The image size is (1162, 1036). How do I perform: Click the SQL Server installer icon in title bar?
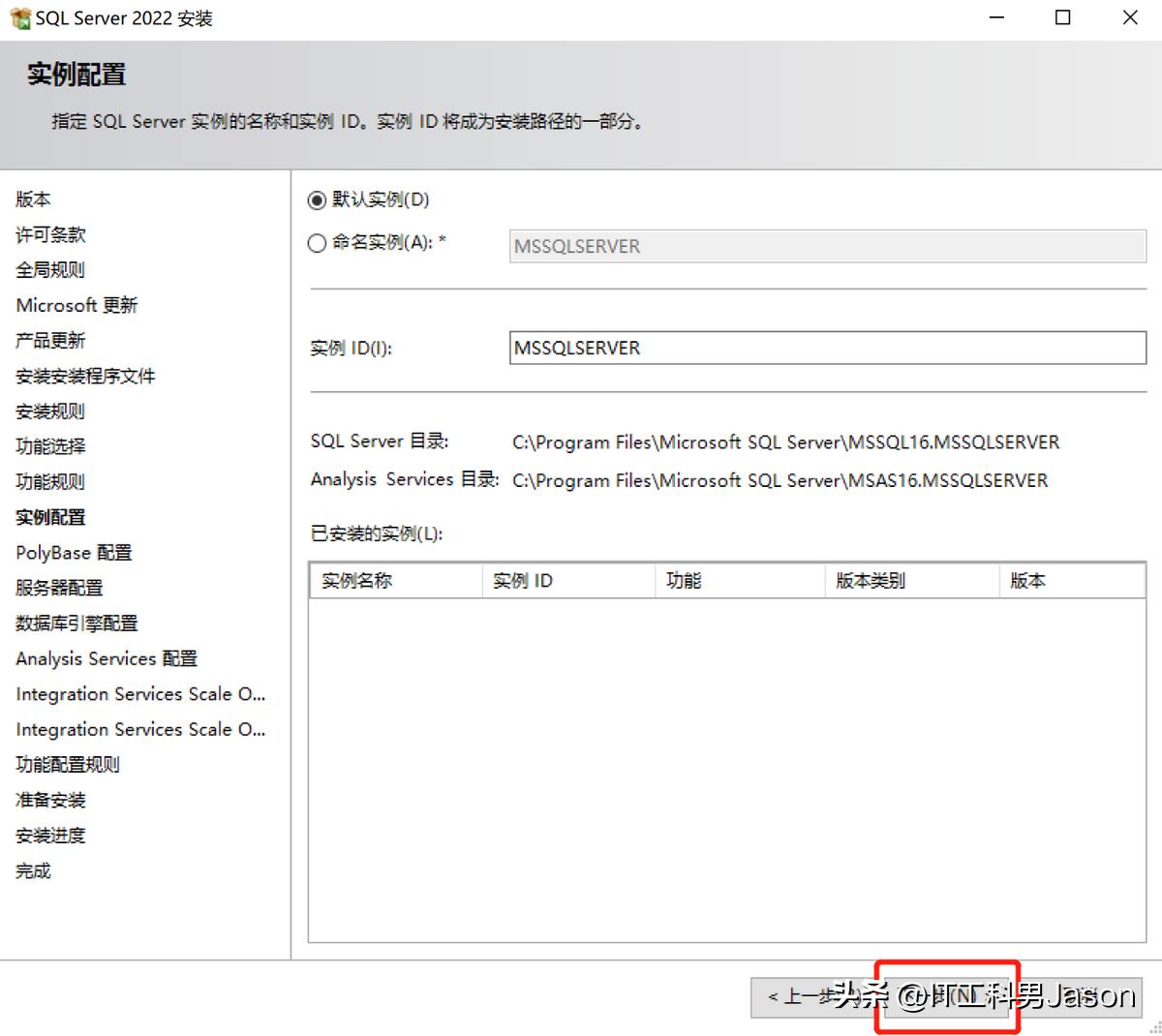pyautogui.click(x=19, y=16)
